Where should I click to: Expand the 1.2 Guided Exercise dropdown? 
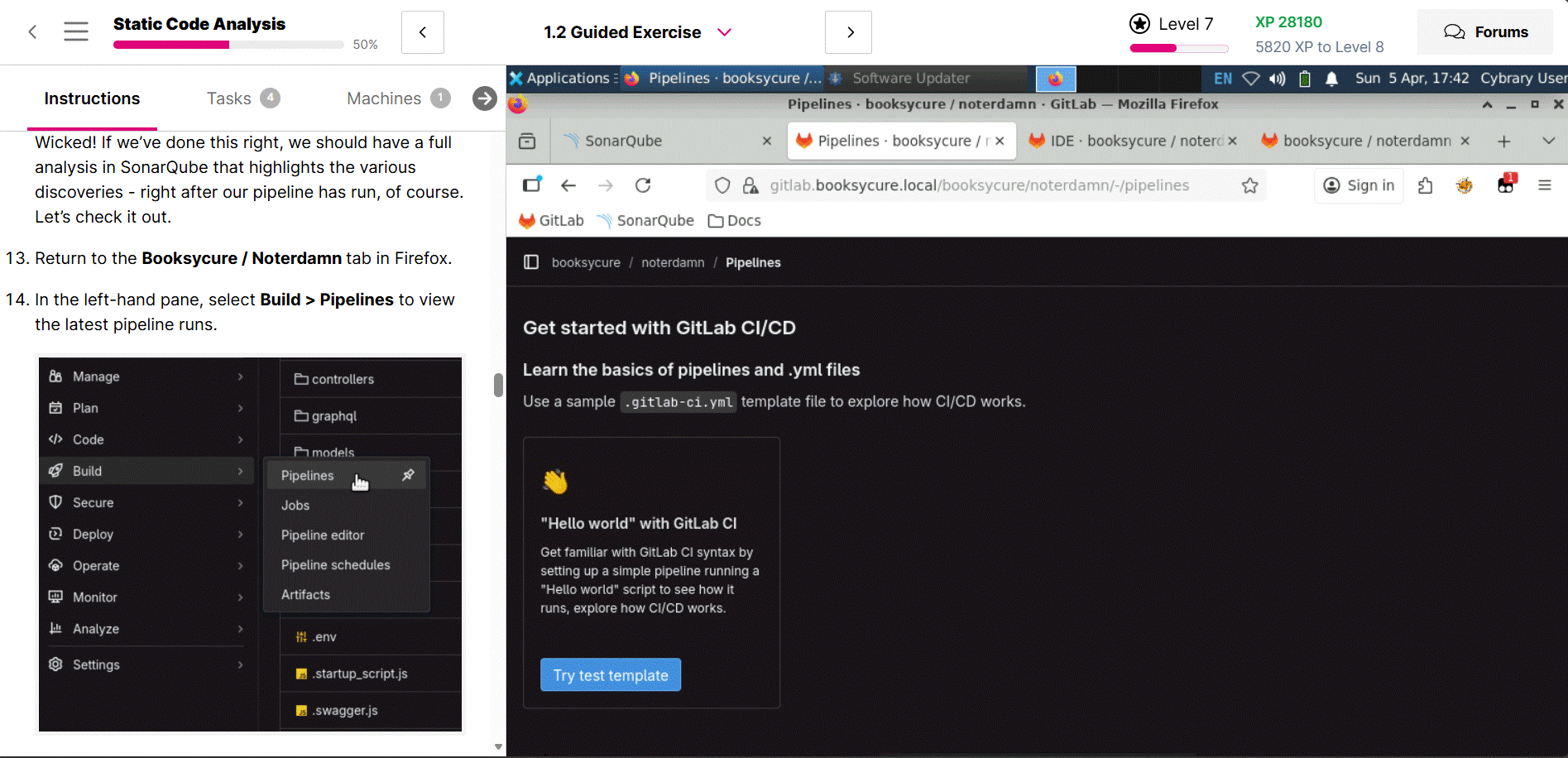point(724,32)
